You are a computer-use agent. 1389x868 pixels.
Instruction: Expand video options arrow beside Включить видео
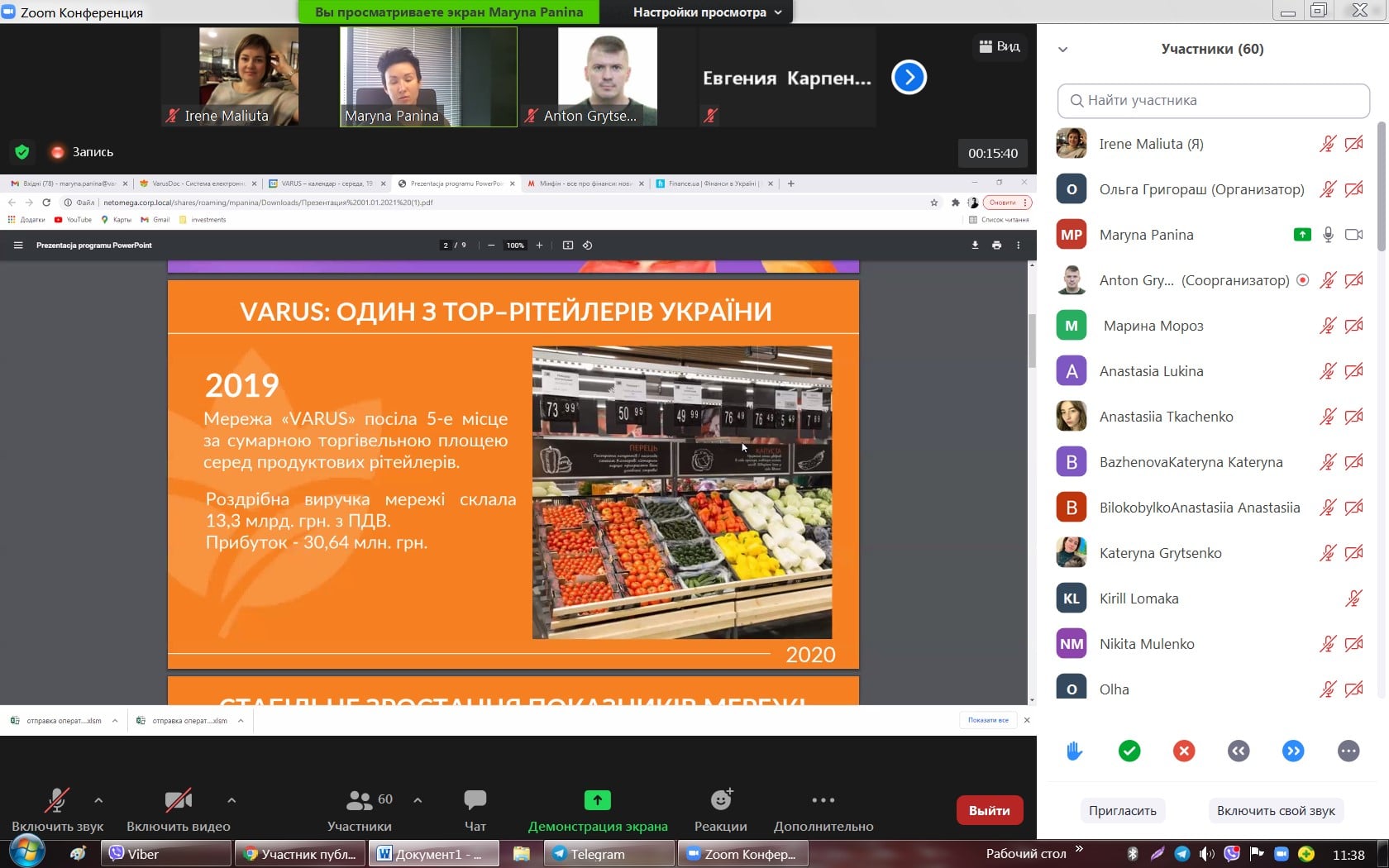coord(231,800)
